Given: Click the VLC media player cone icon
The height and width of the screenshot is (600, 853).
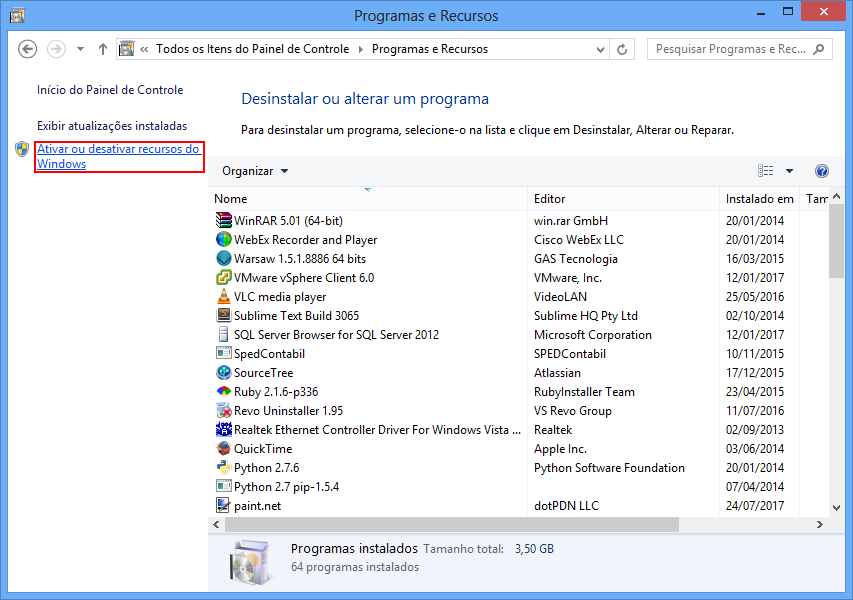Looking at the screenshot, I should (x=224, y=296).
